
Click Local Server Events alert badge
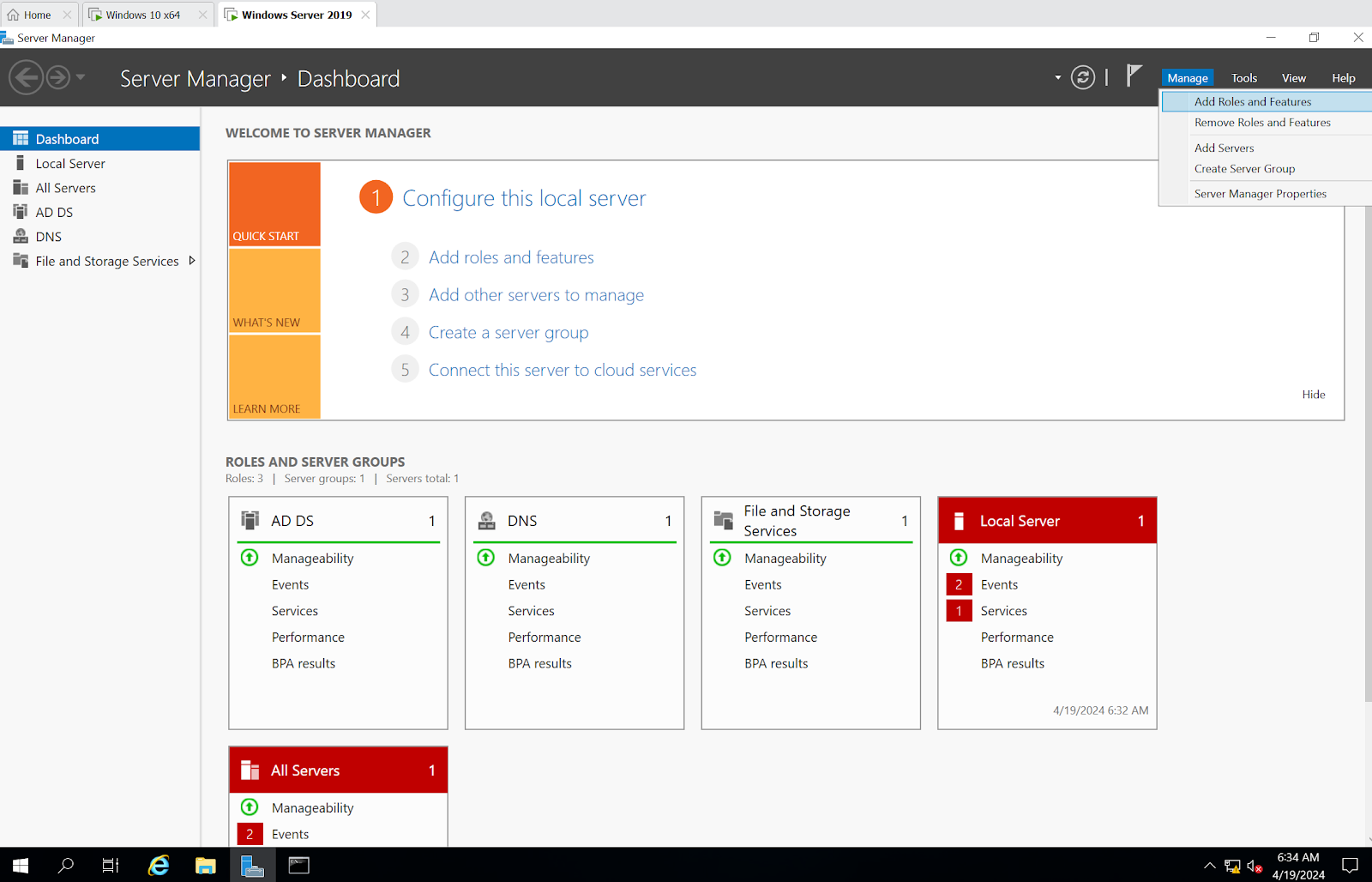click(959, 584)
